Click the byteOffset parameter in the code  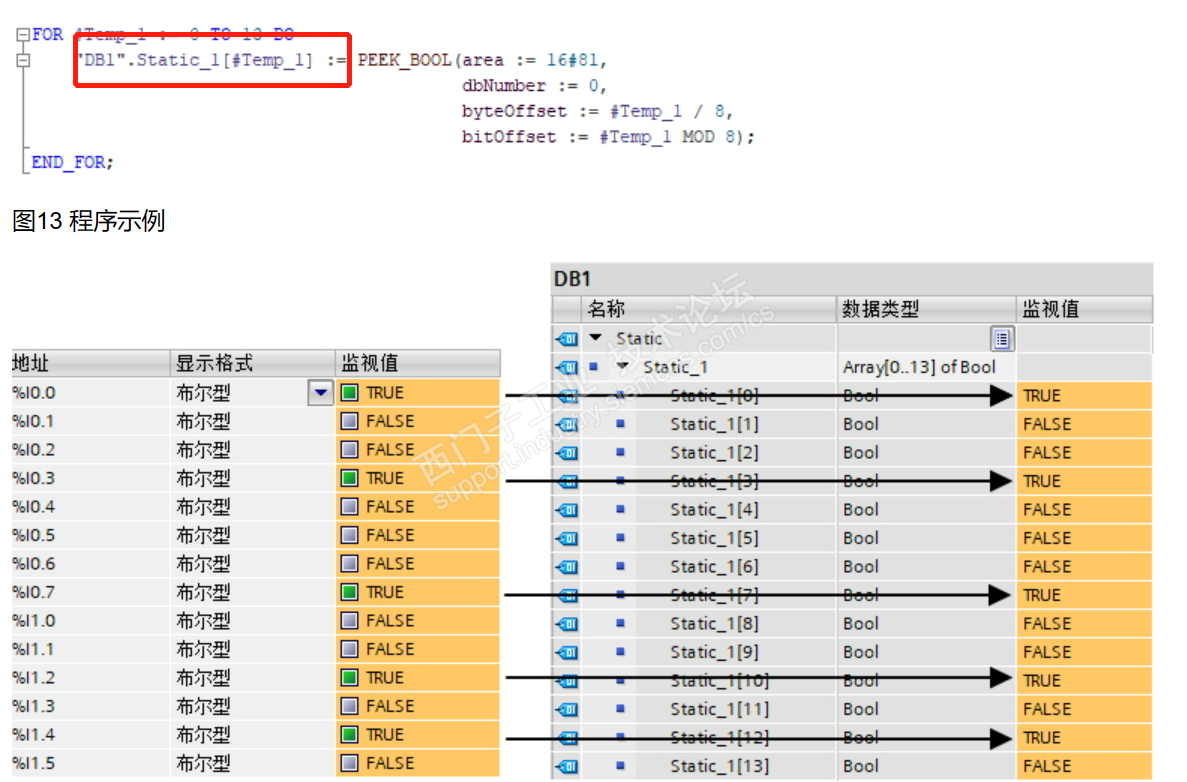[x=514, y=111]
